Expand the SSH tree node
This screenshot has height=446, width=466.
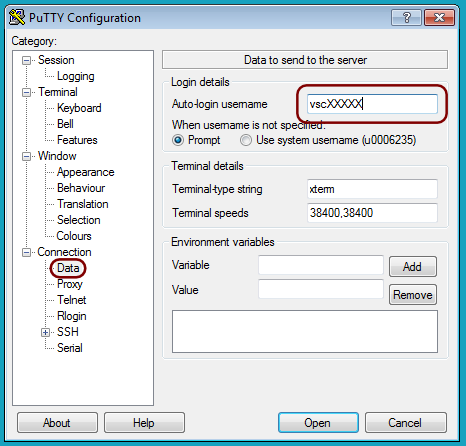pyautogui.click(x=45, y=332)
